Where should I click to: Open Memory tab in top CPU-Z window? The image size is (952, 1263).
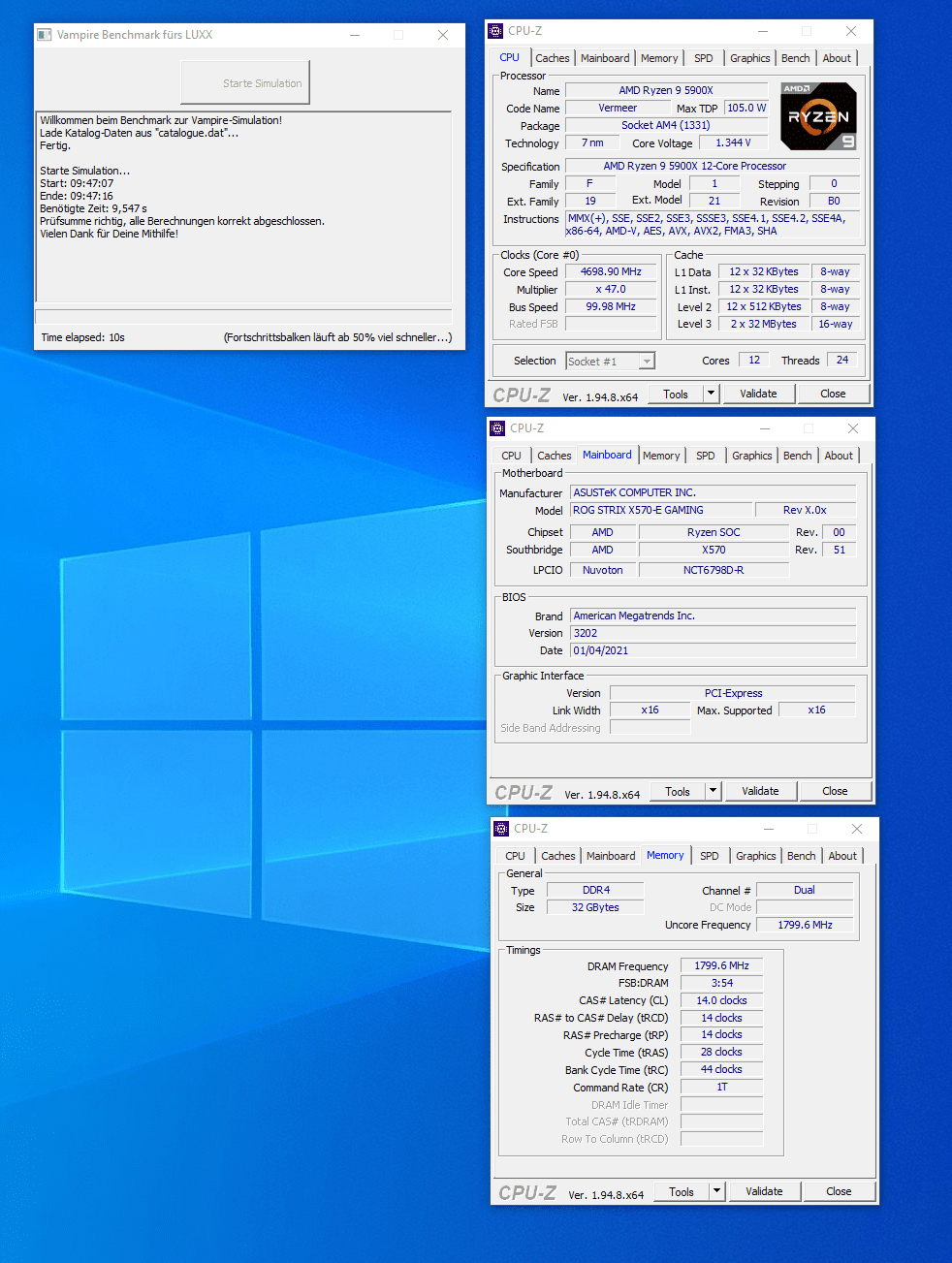[659, 58]
